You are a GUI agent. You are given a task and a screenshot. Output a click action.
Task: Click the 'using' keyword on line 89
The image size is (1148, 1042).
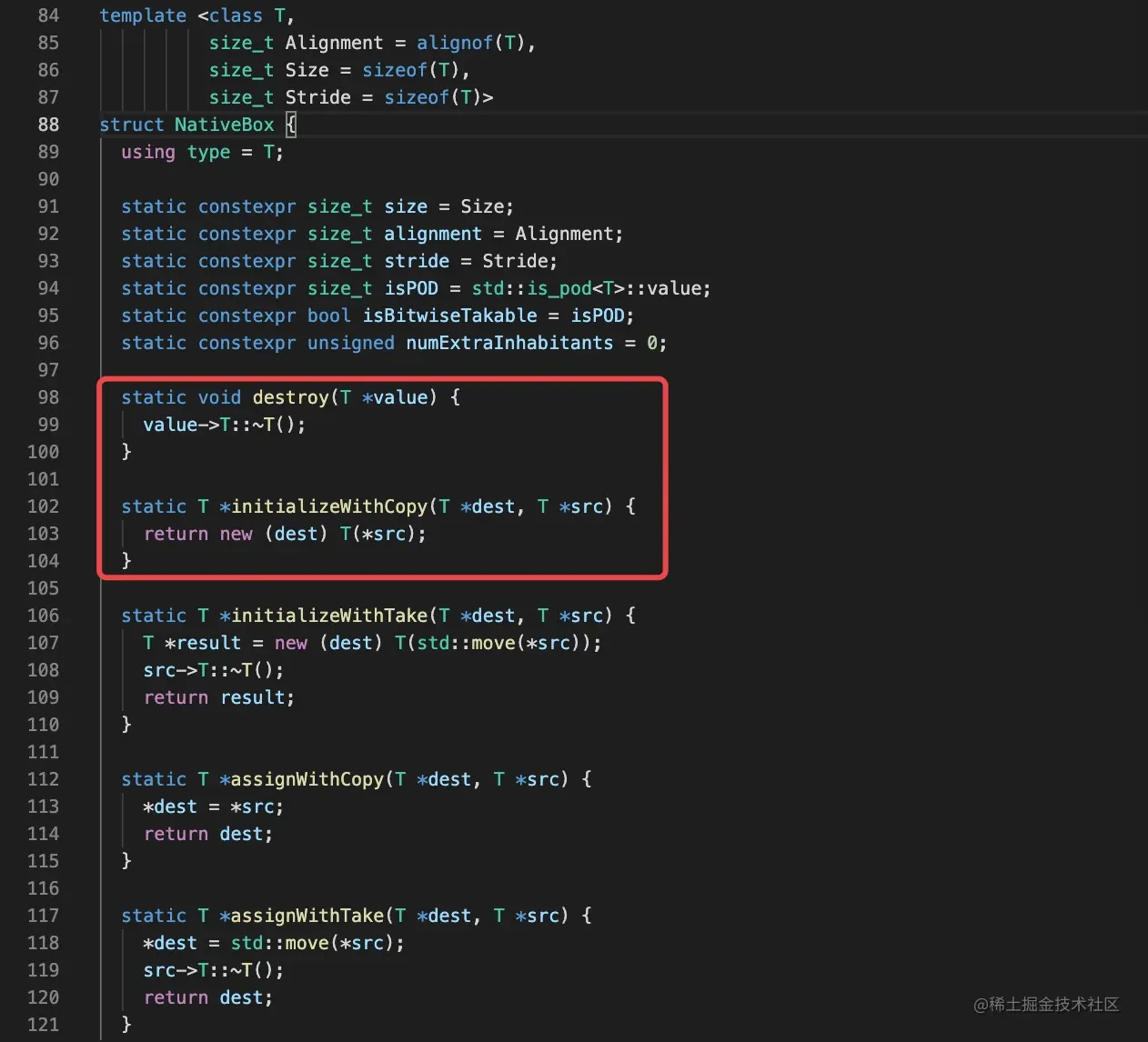tap(148, 152)
